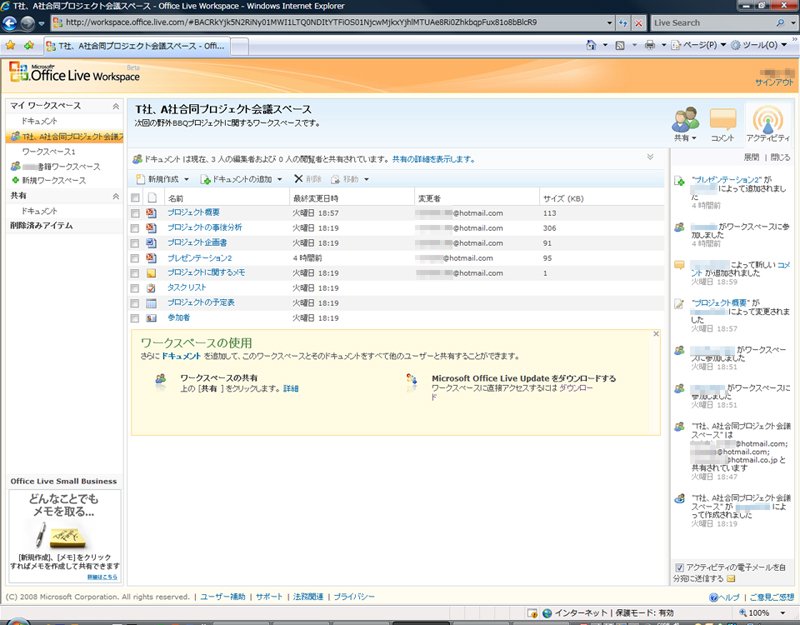
Task: Click the refresh button in address bar
Action: (x=623, y=23)
